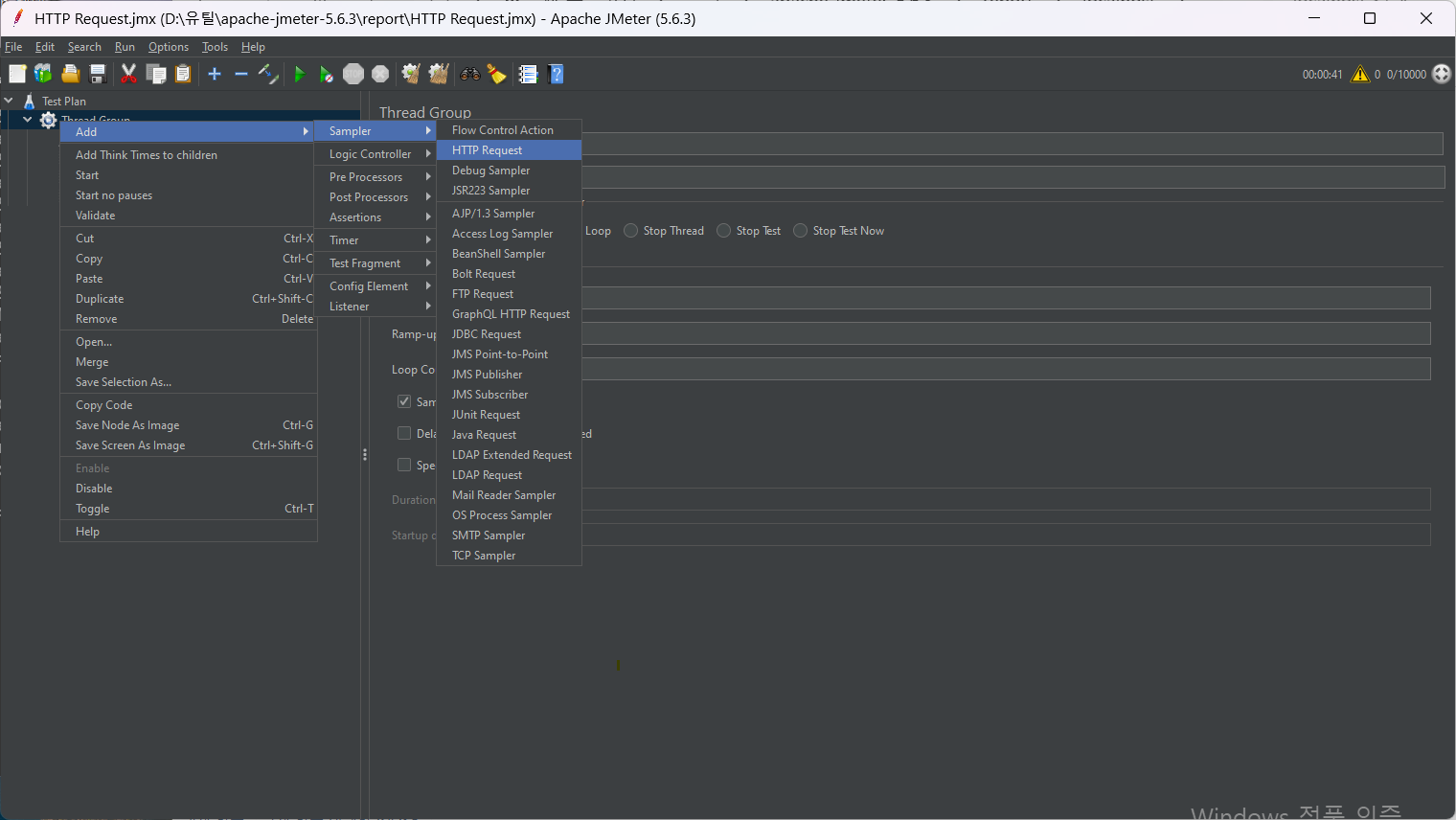Click the Test Plan flask icon

30,101
